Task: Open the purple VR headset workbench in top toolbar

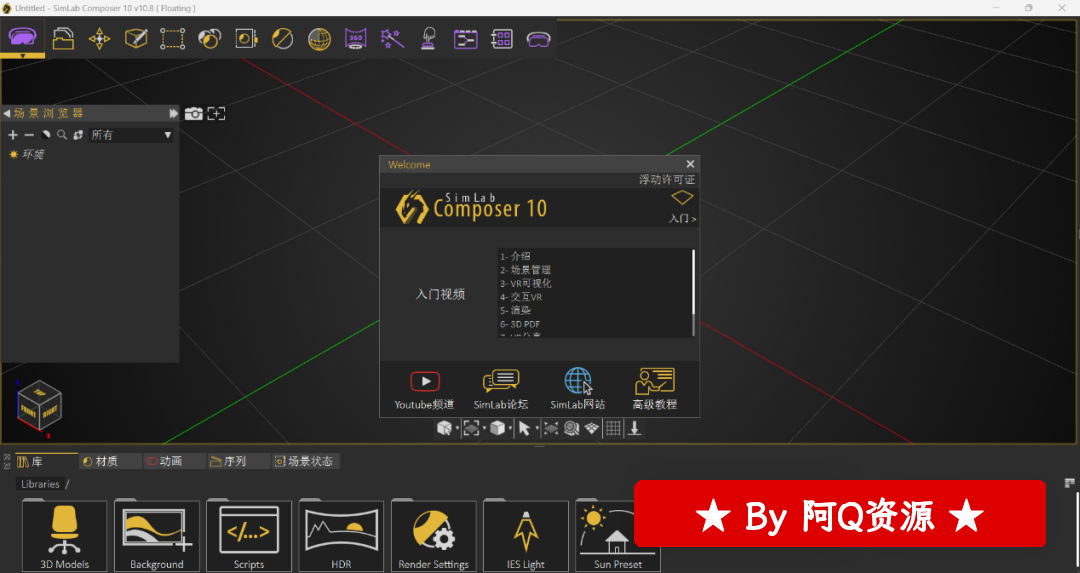Action: coord(23,37)
